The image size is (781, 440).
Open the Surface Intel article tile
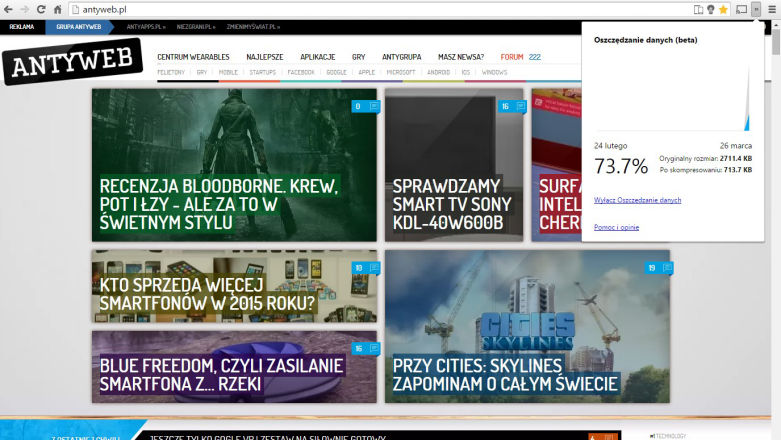pyautogui.click(x=556, y=165)
